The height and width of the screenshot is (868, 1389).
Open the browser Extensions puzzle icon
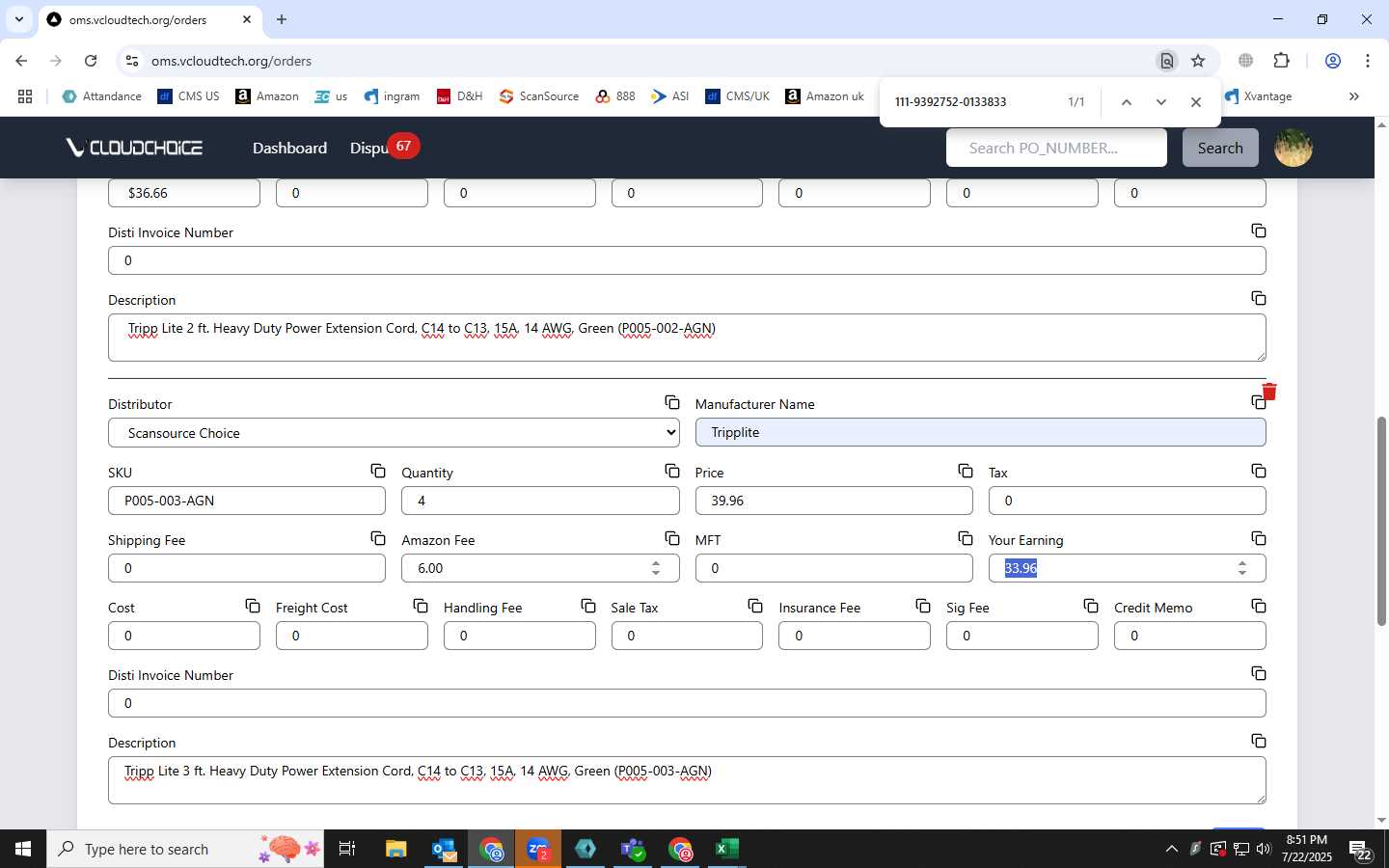[x=1281, y=61]
